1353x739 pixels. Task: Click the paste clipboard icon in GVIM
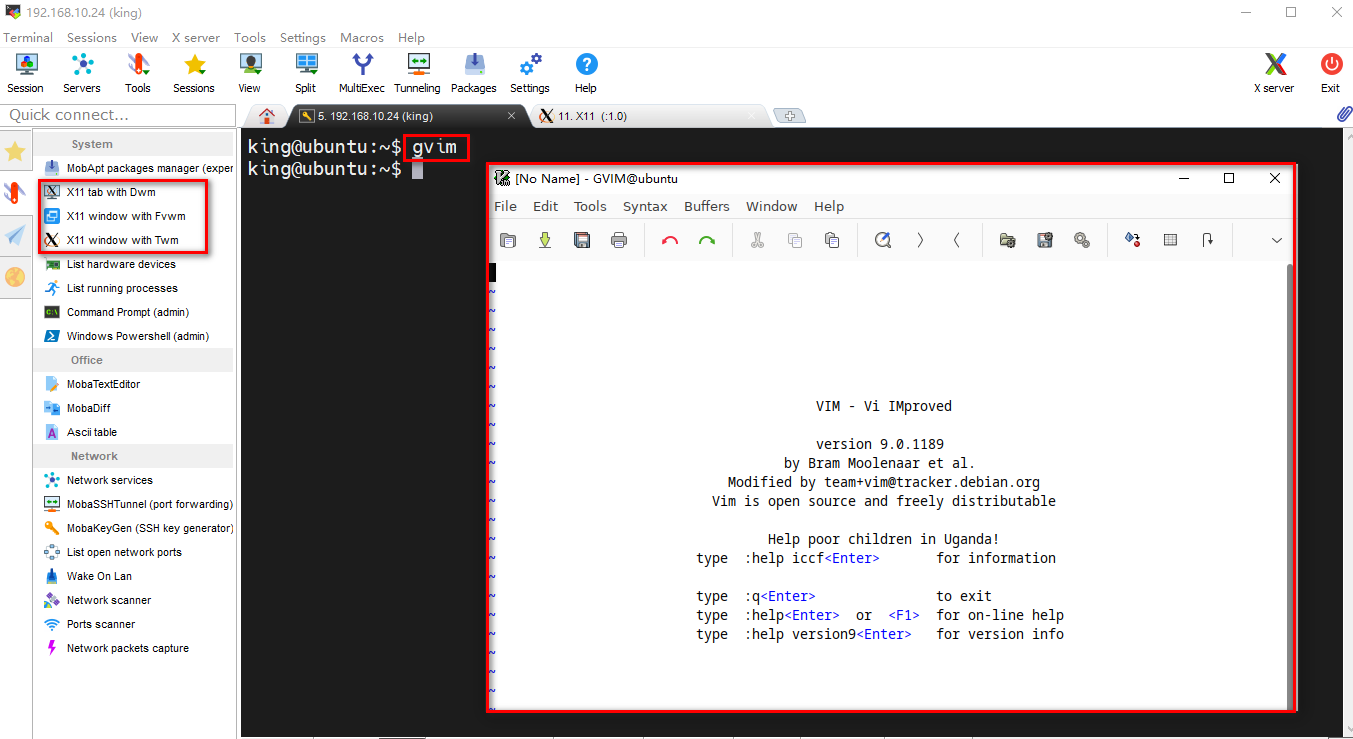[832, 240]
